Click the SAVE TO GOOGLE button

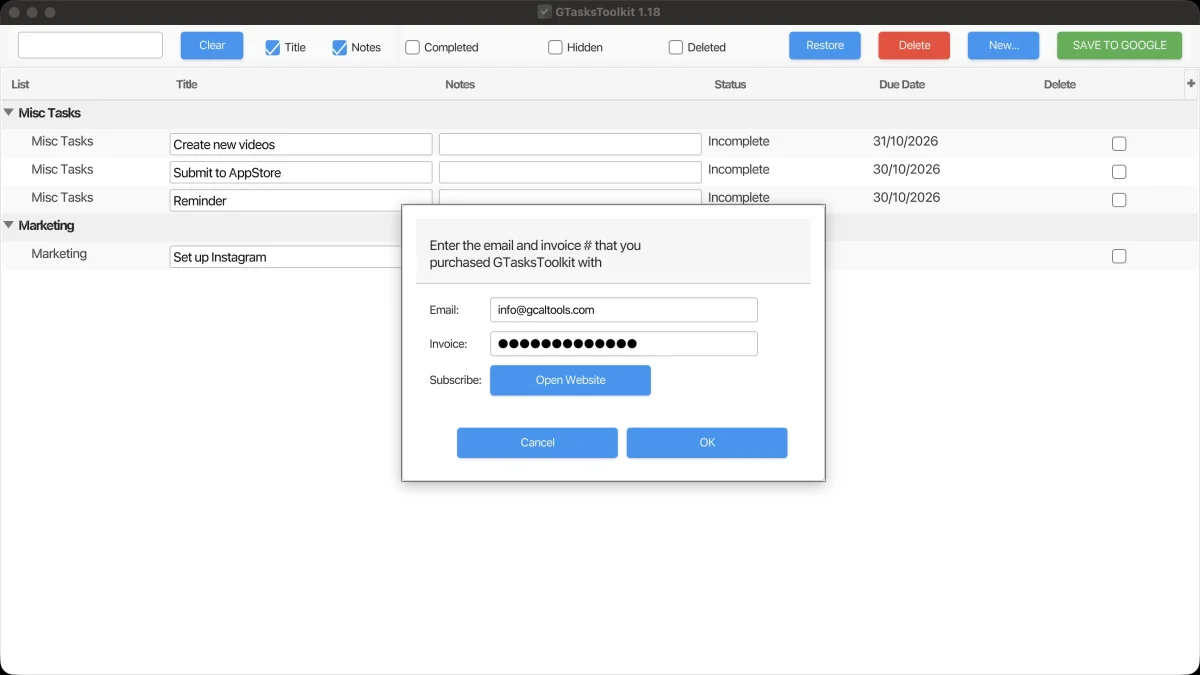tap(1119, 46)
